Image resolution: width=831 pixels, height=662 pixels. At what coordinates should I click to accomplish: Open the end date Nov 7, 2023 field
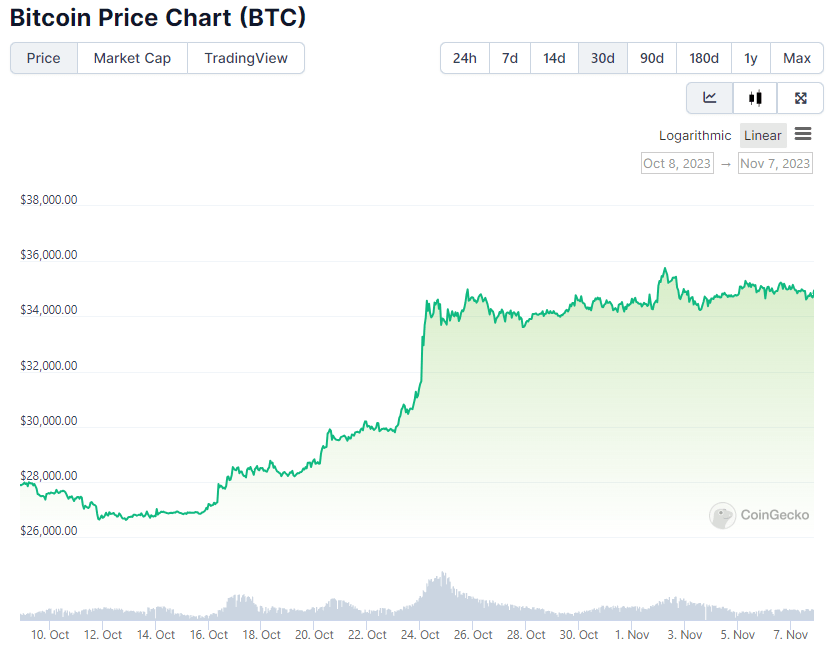point(775,163)
